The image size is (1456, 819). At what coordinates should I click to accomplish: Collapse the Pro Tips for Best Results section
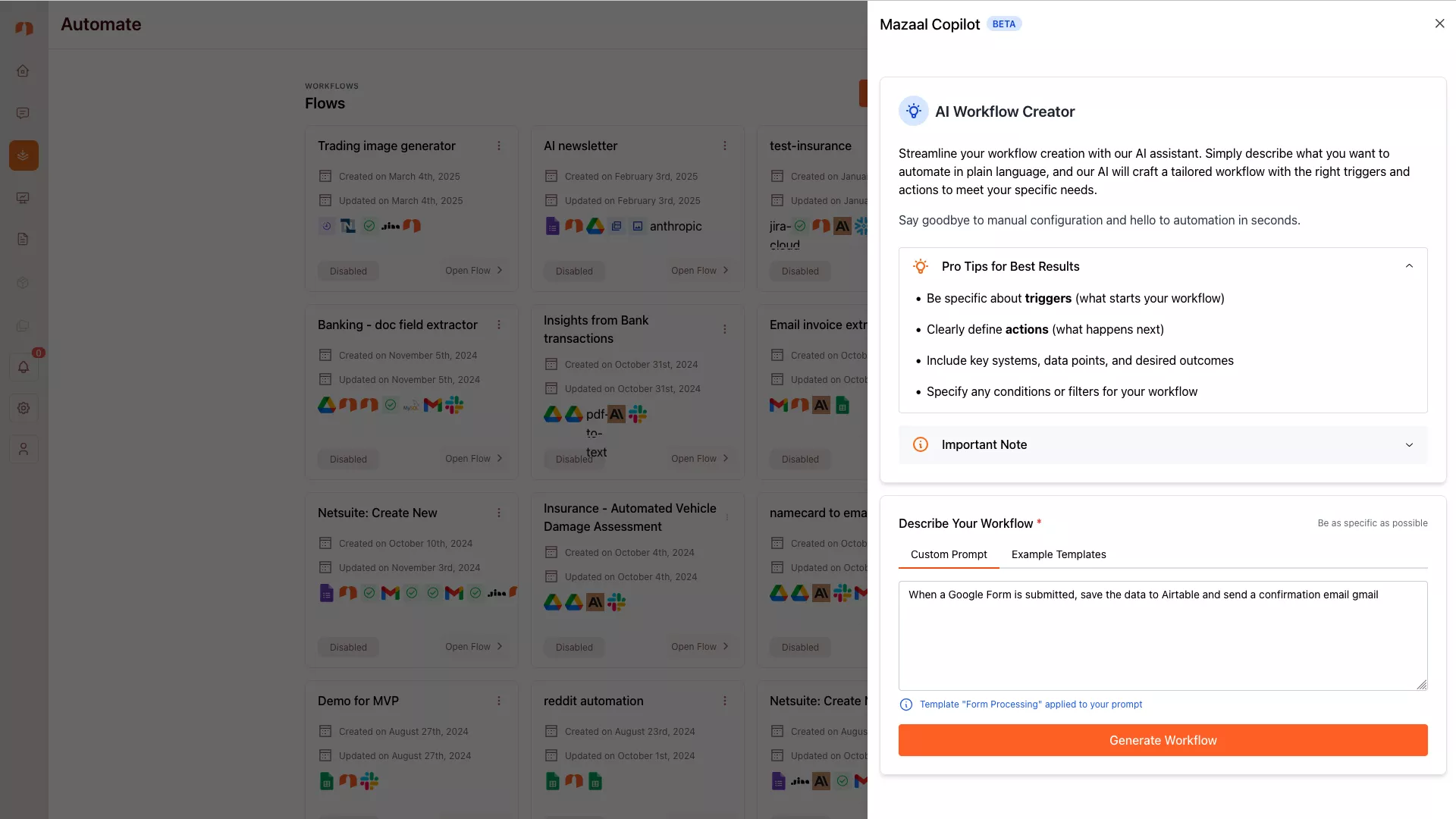point(1409,266)
